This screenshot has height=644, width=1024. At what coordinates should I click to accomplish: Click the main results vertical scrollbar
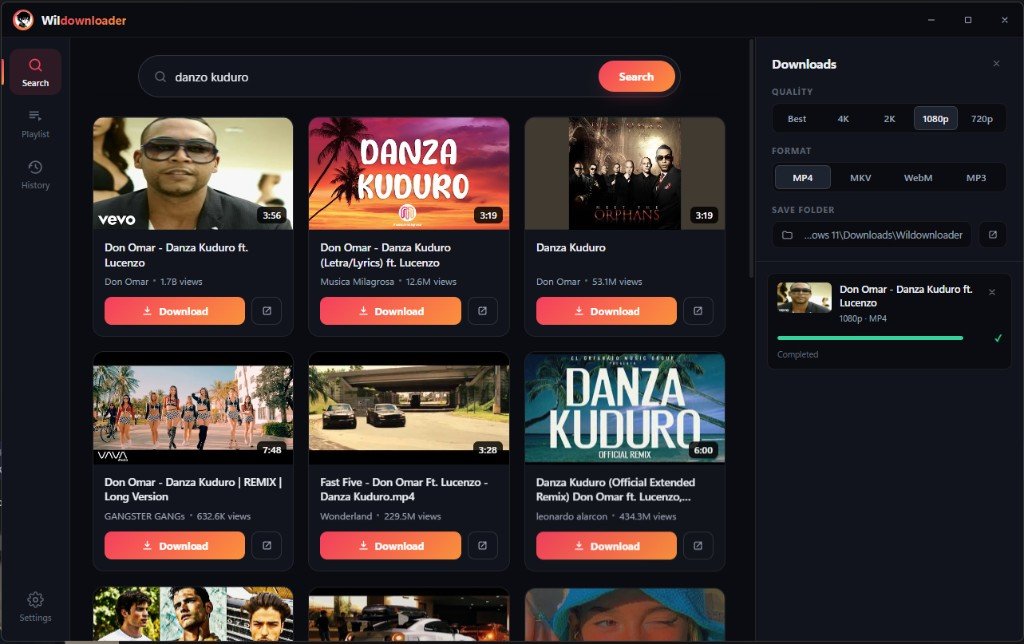point(751,157)
